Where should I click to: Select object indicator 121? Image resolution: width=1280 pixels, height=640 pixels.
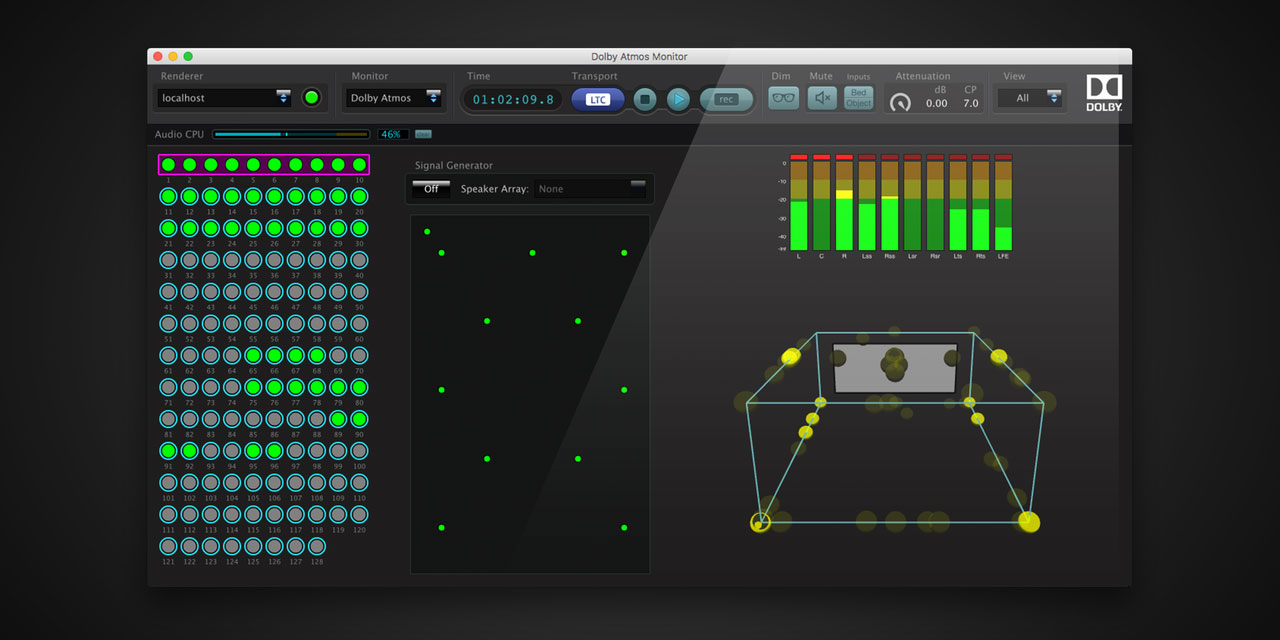click(x=168, y=546)
